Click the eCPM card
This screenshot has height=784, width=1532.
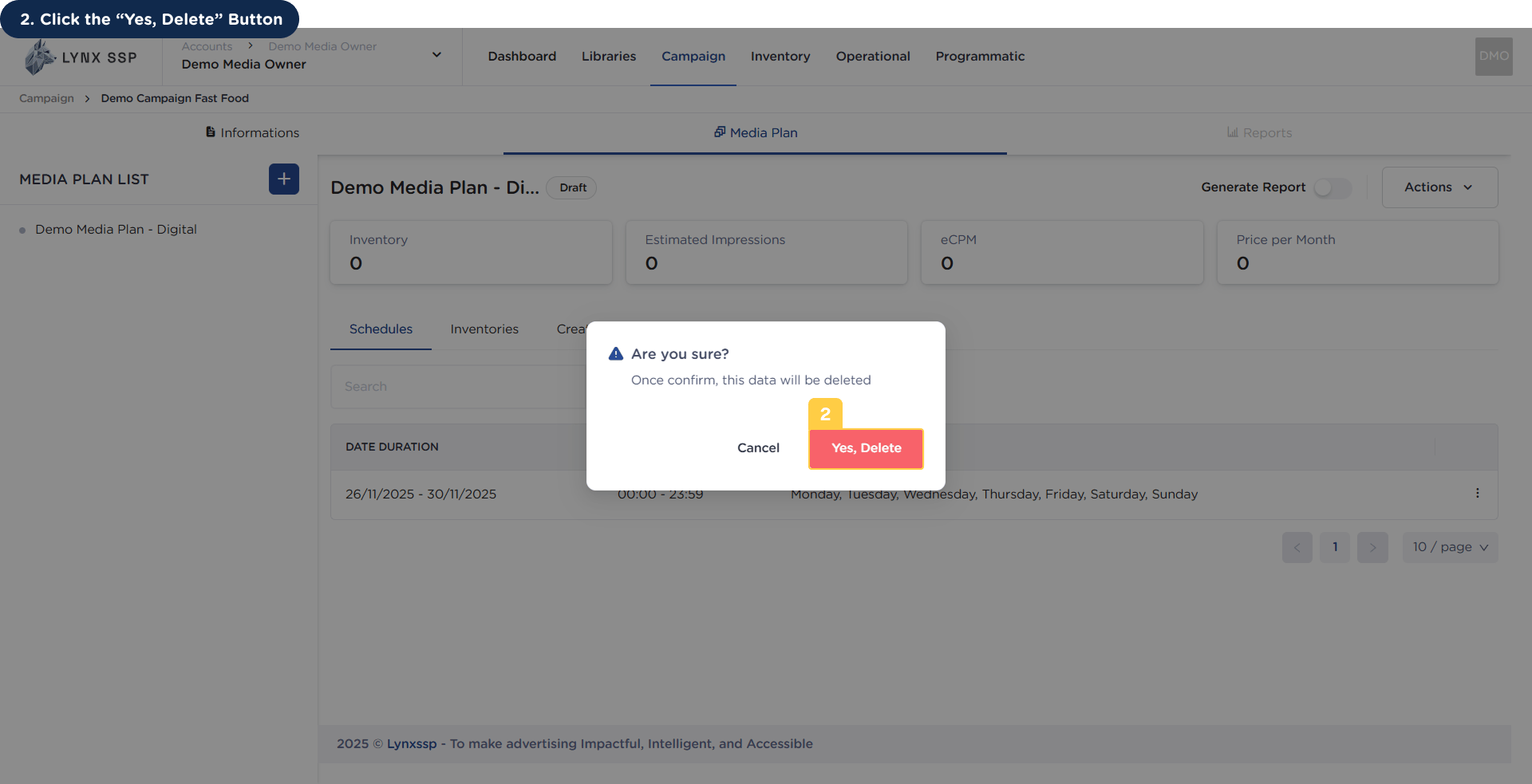tap(1062, 252)
